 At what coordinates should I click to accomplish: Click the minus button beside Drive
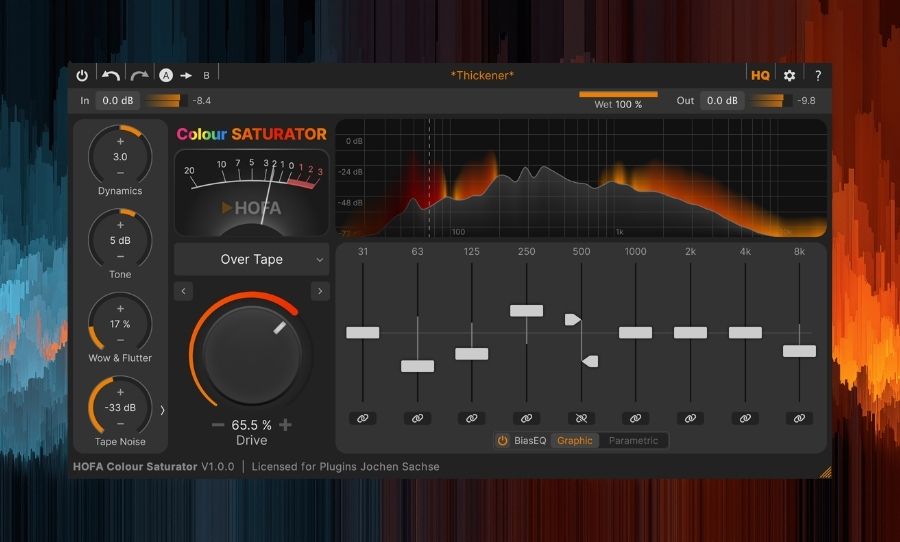tap(218, 425)
